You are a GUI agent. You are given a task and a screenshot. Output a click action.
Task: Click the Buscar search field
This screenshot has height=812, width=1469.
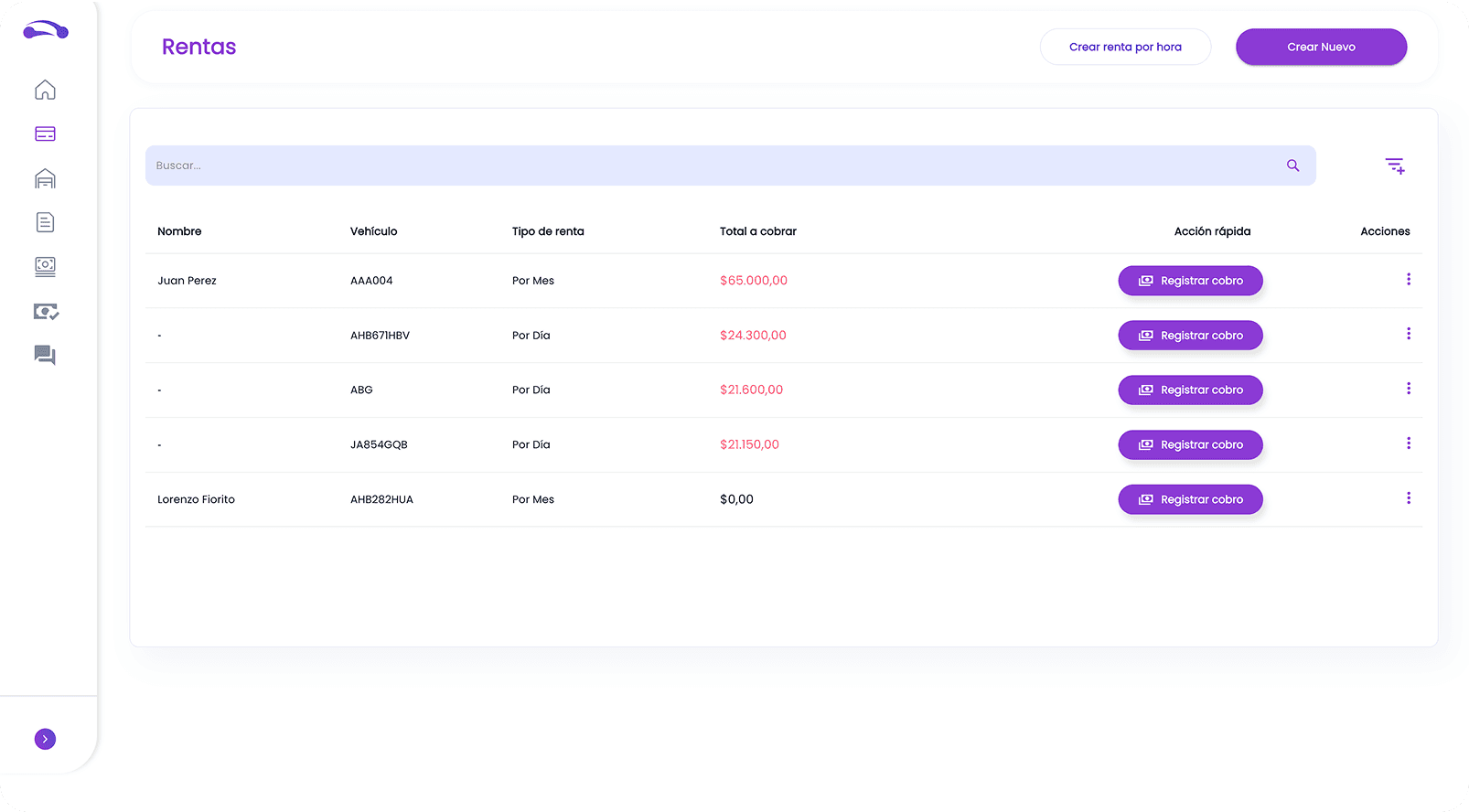[730, 166]
